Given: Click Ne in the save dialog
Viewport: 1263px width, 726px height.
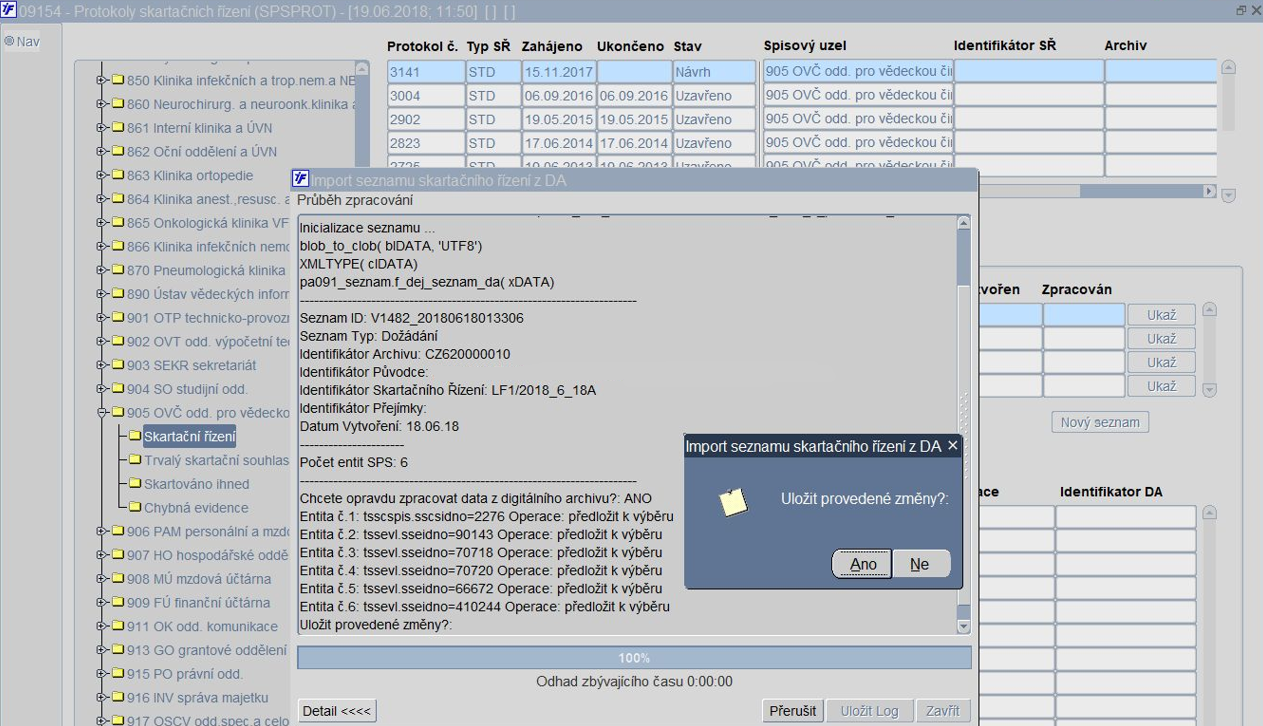Looking at the screenshot, I should (919, 564).
